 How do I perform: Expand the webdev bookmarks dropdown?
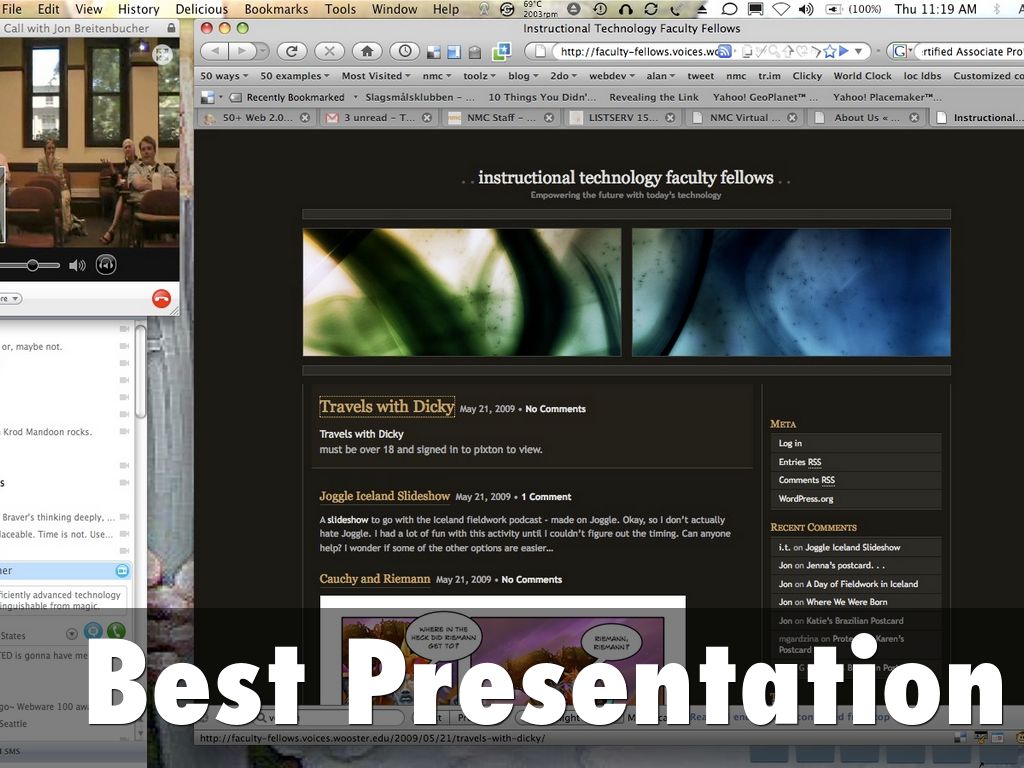click(x=611, y=76)
